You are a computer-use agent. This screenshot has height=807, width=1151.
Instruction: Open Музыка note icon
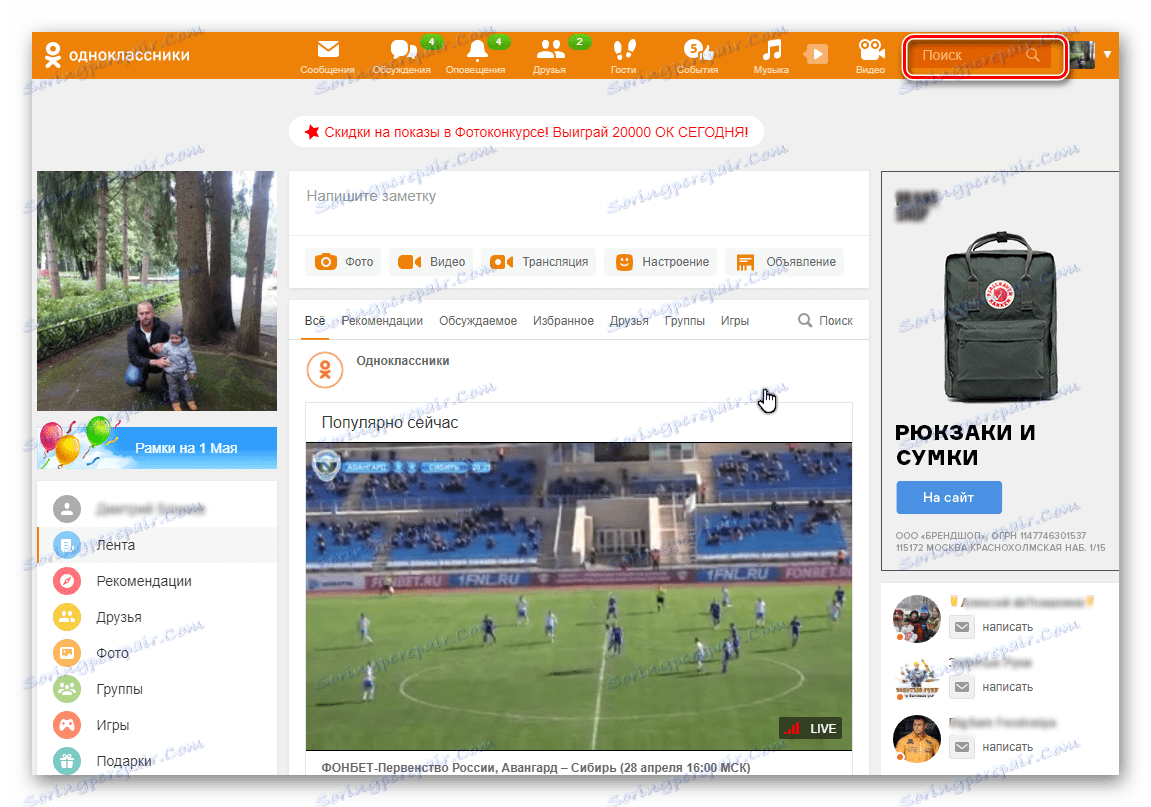[771, 50]
